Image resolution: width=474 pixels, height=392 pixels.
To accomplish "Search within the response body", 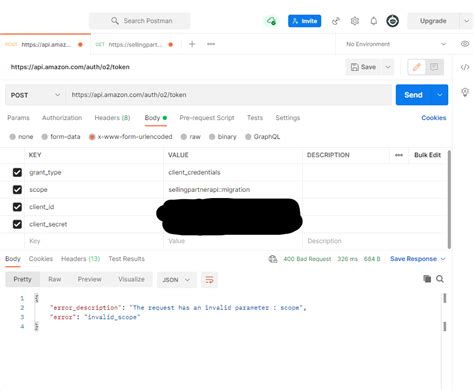I will (440, 279).
